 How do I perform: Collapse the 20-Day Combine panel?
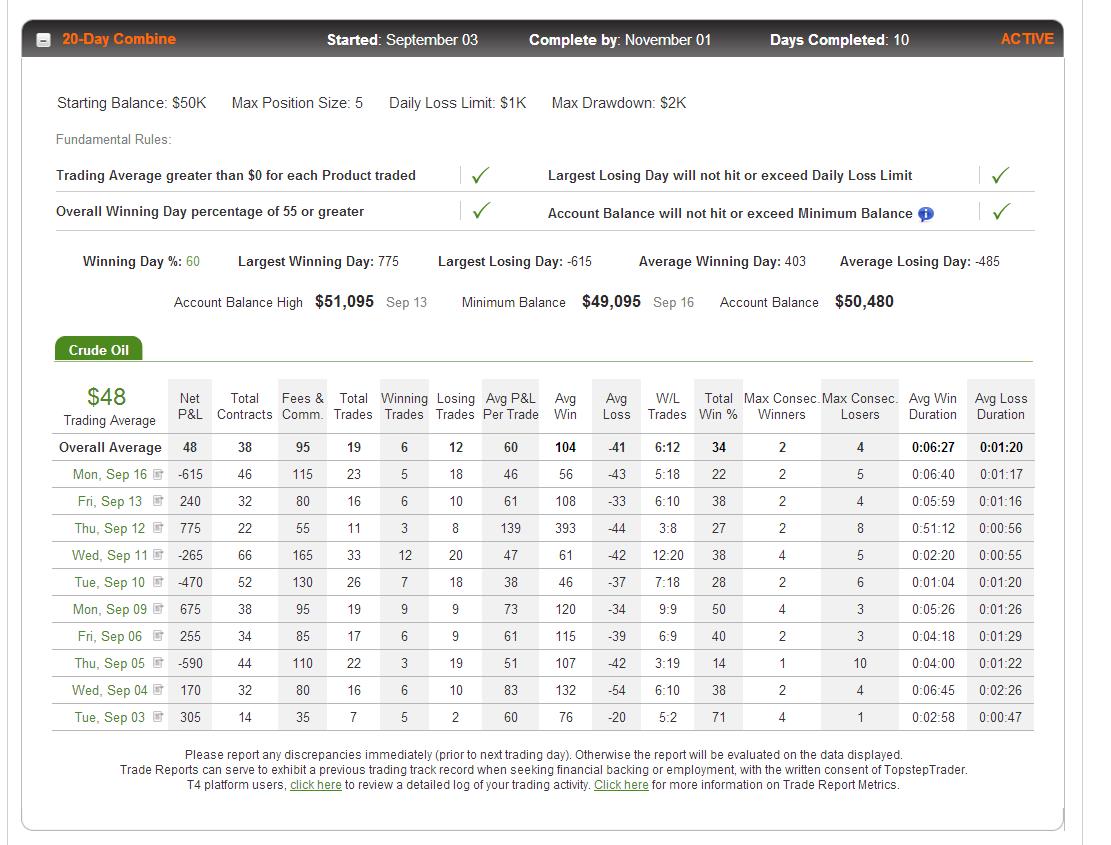(x=43, y=40)
